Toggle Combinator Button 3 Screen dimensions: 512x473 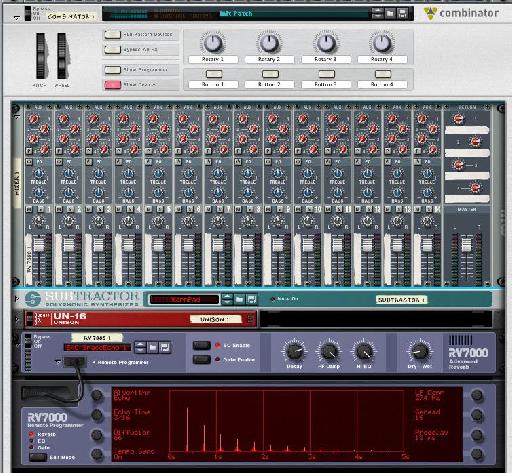pyautogui.click(x=327, y=74)
